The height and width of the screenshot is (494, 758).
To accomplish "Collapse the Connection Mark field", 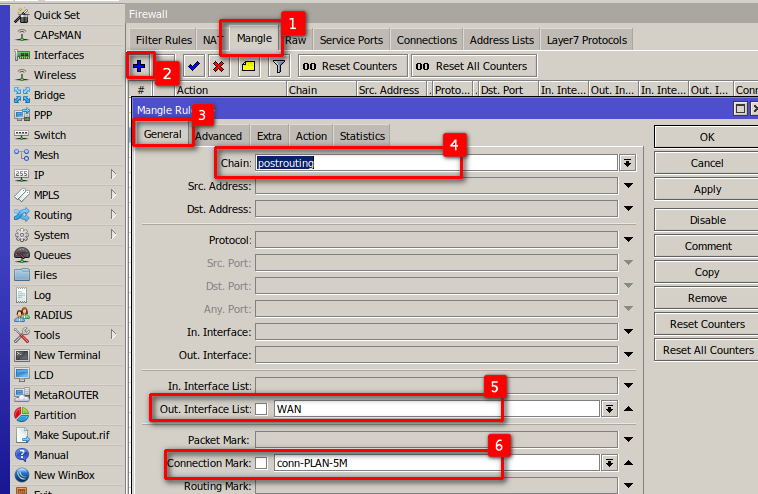I will pos(628,462).
